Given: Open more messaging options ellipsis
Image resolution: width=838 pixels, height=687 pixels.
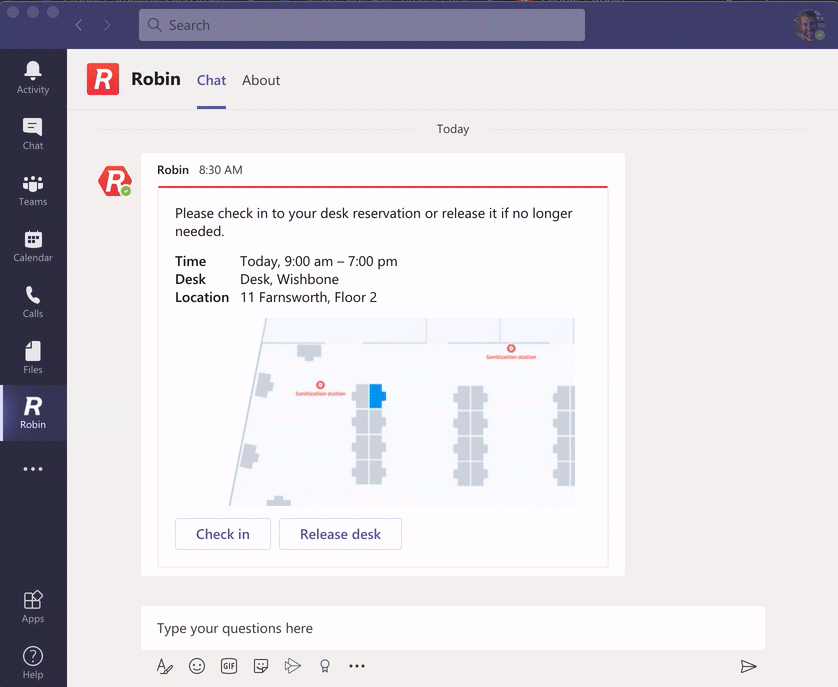Looking at the screenshot, I should [x=357, y=666].
